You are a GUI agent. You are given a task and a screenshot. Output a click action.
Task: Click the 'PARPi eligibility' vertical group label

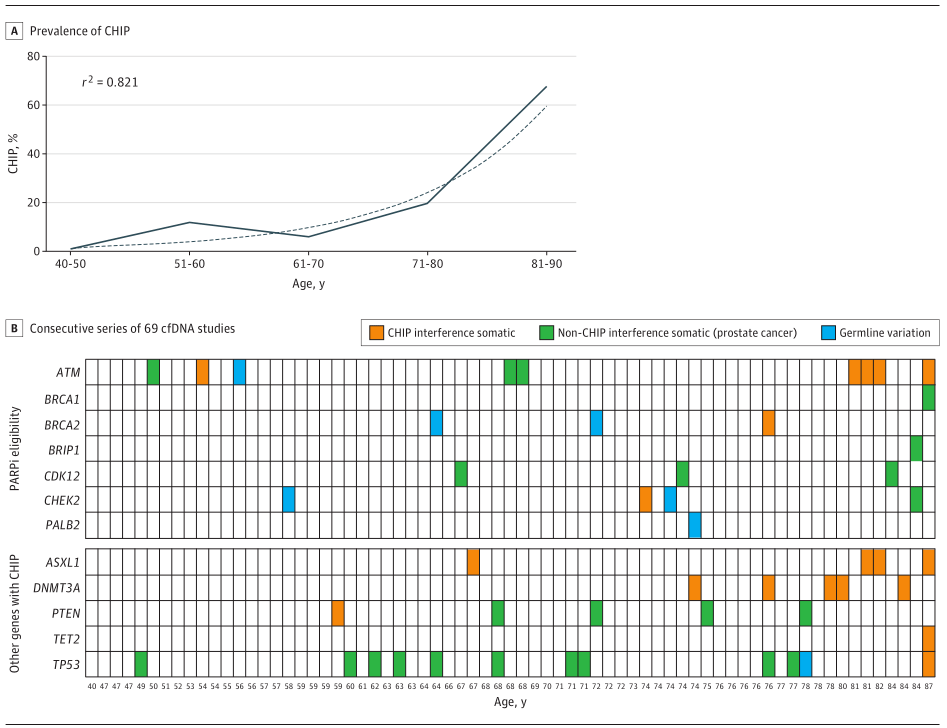tap(16, 447)
